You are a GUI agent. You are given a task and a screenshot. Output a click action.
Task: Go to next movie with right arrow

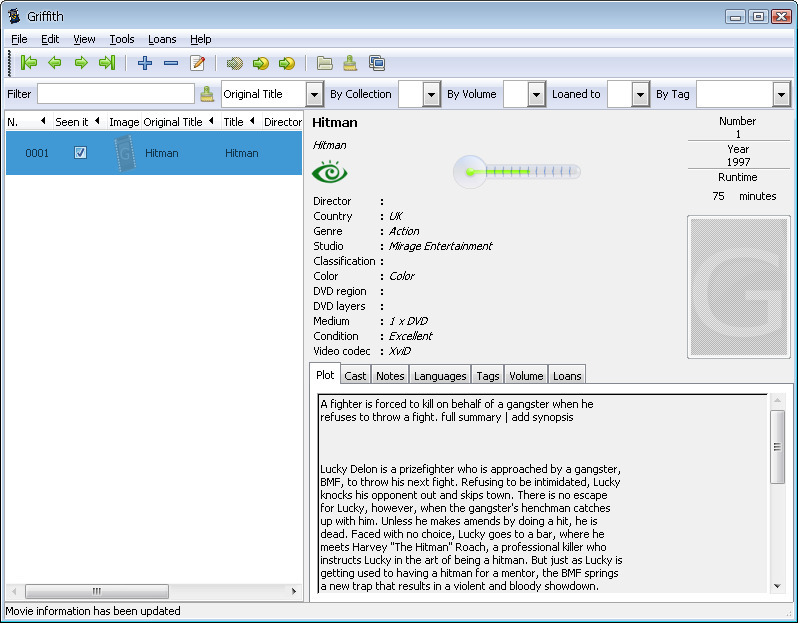81,63
